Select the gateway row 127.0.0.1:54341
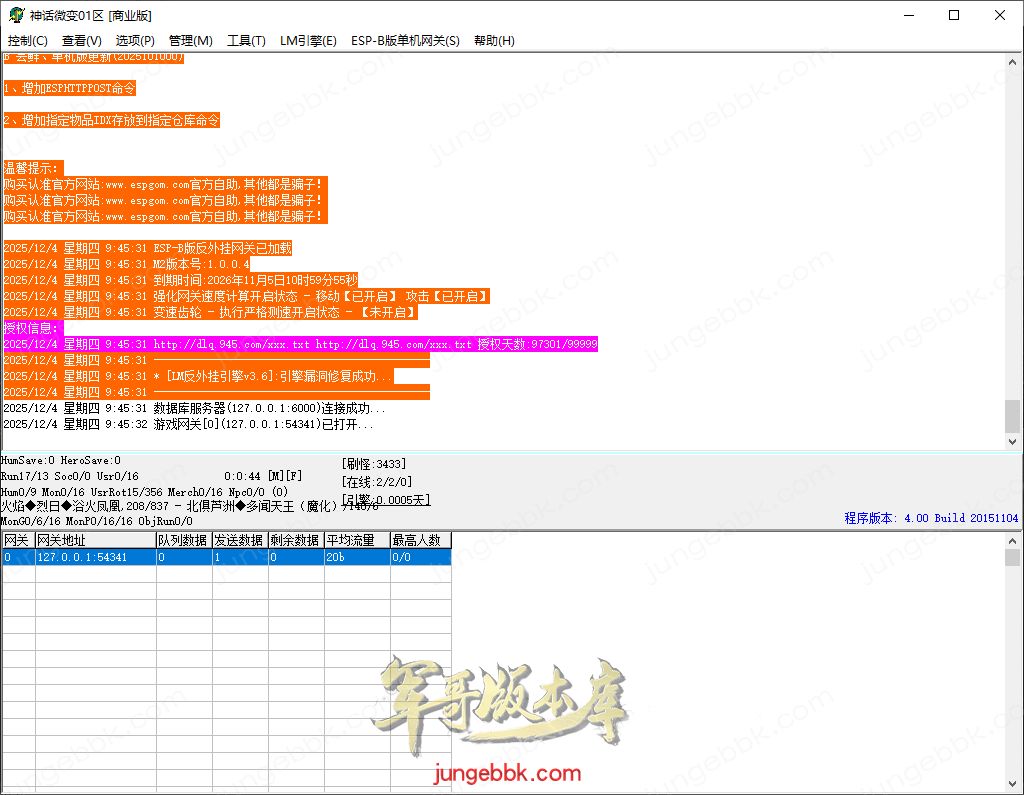 [x=95, y=557]
